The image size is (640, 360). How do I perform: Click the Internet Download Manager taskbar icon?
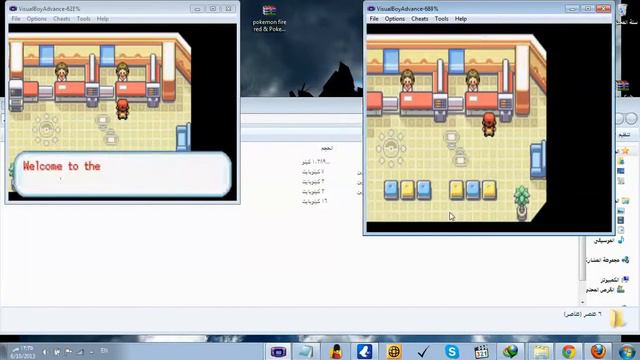click(510, 351)
